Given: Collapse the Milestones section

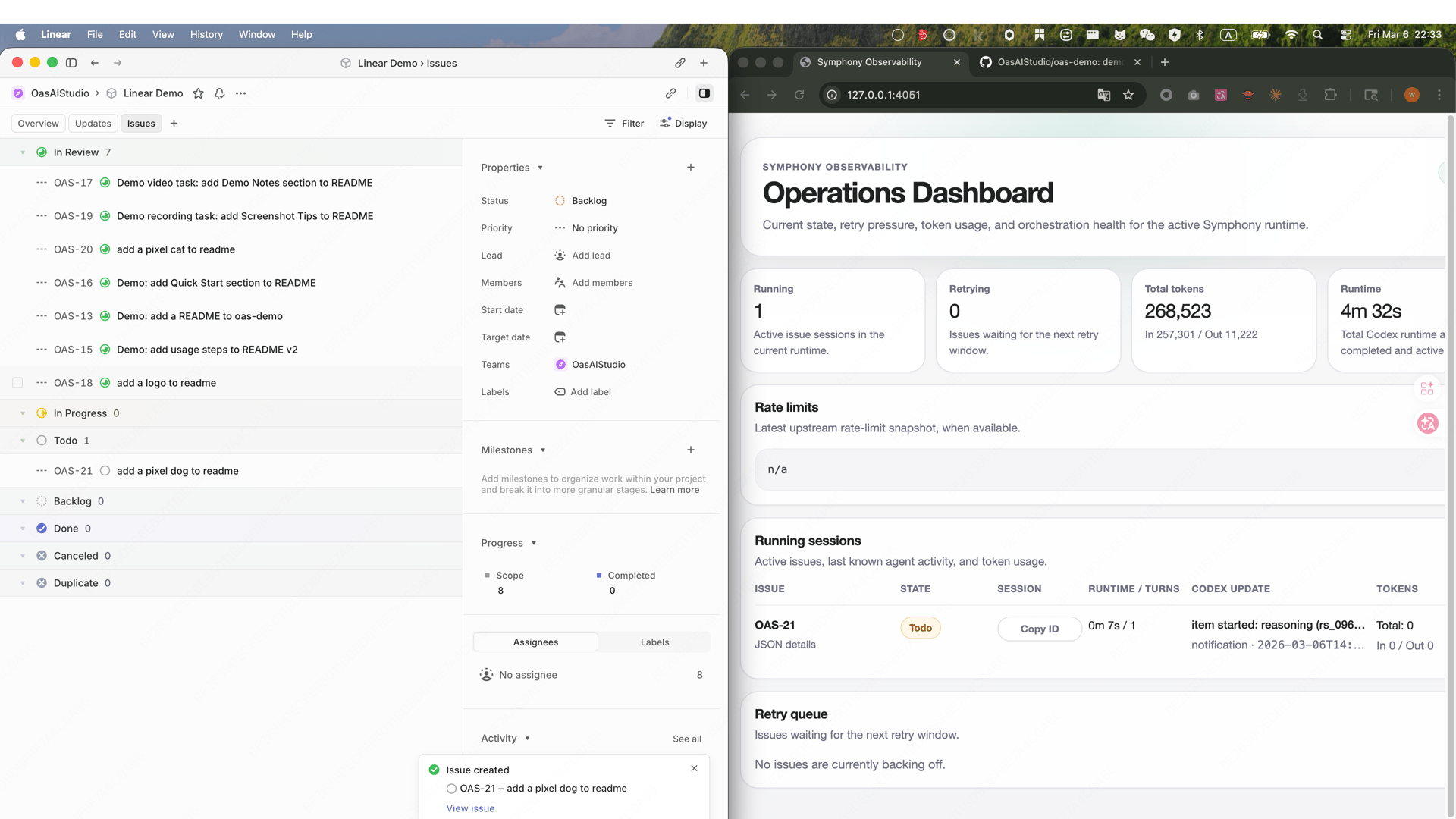Looking at the screenshot, I should (x=543, y=450).
